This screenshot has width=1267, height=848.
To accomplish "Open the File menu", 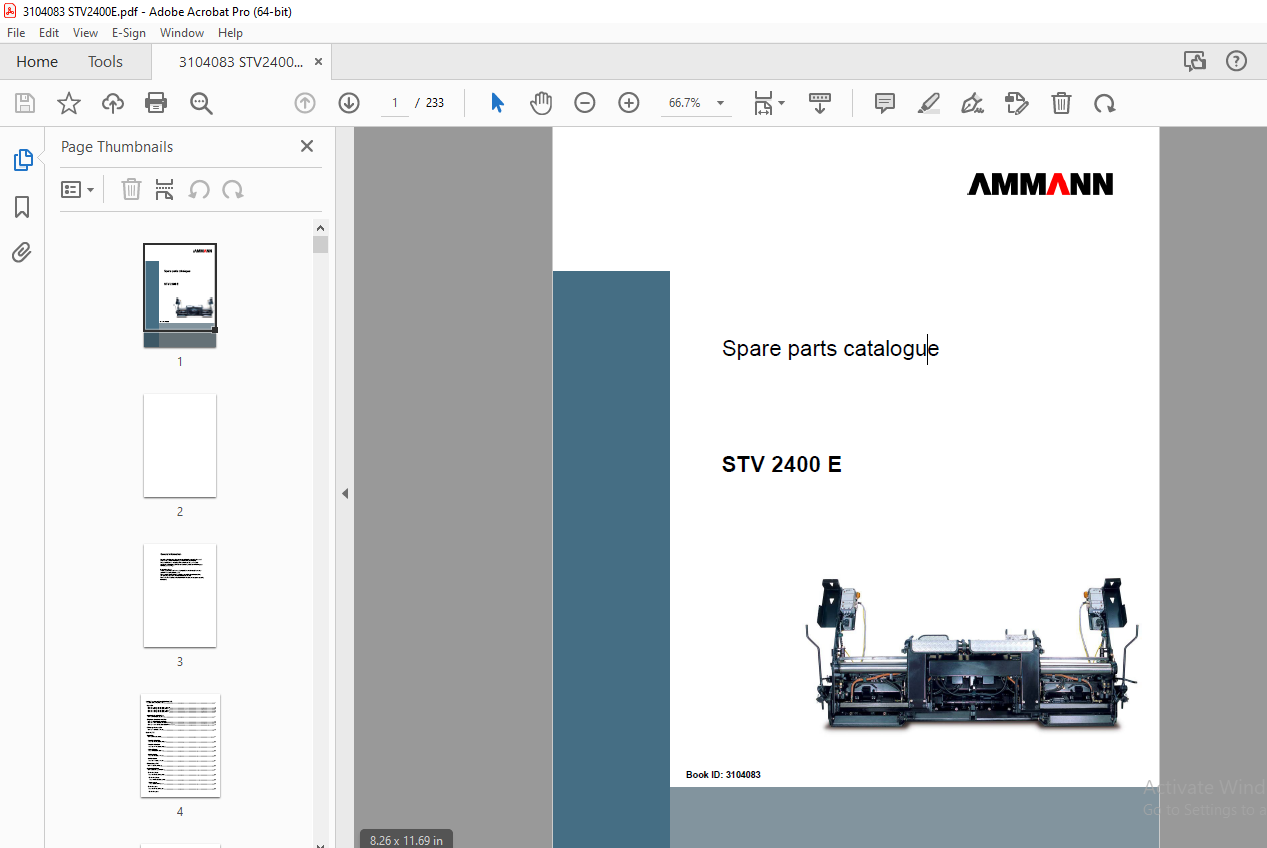I will pyautogui.click(x=16, y=33).
